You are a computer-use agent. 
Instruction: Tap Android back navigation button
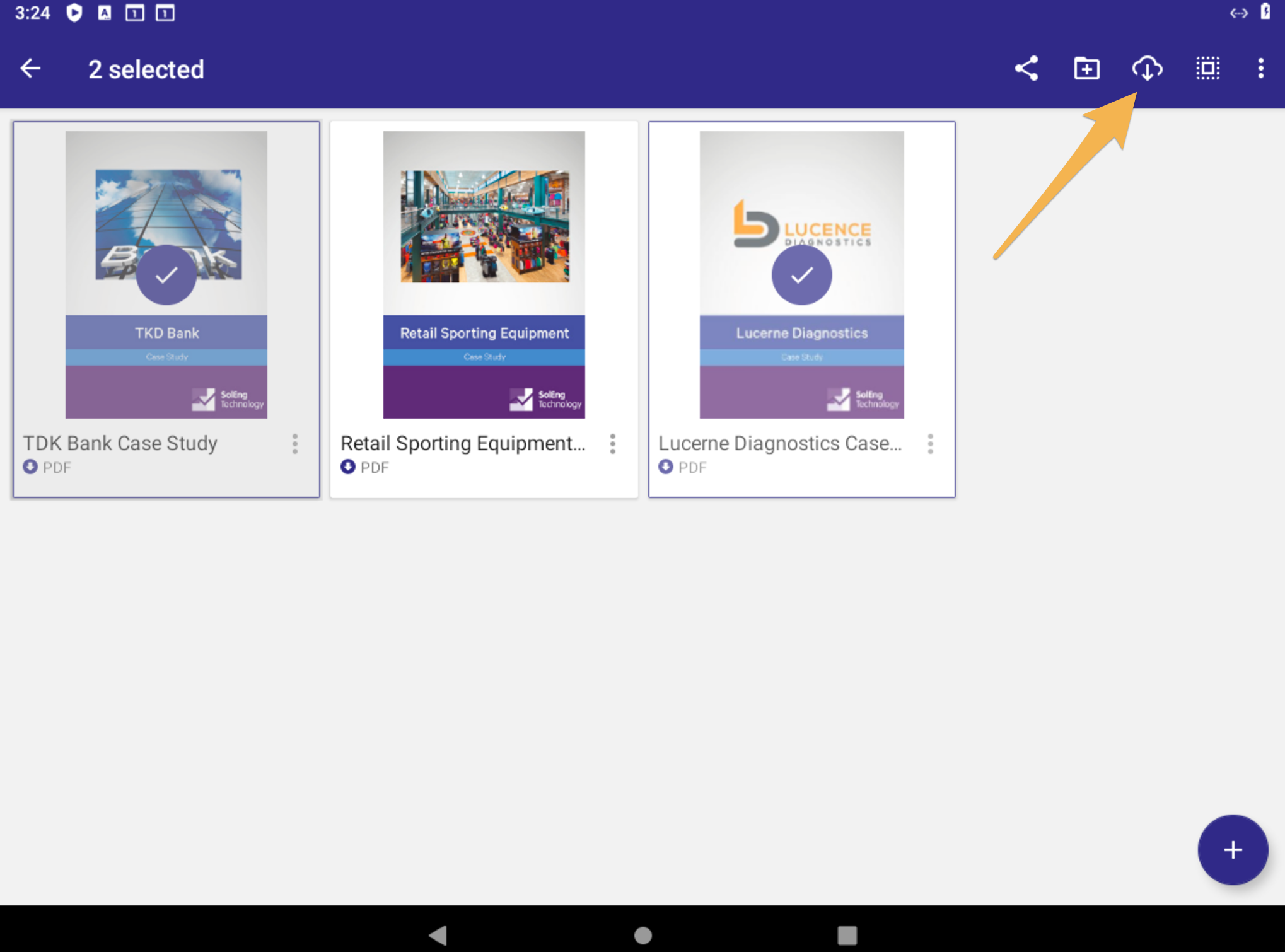pyautogui.click(x=438, y=934)
